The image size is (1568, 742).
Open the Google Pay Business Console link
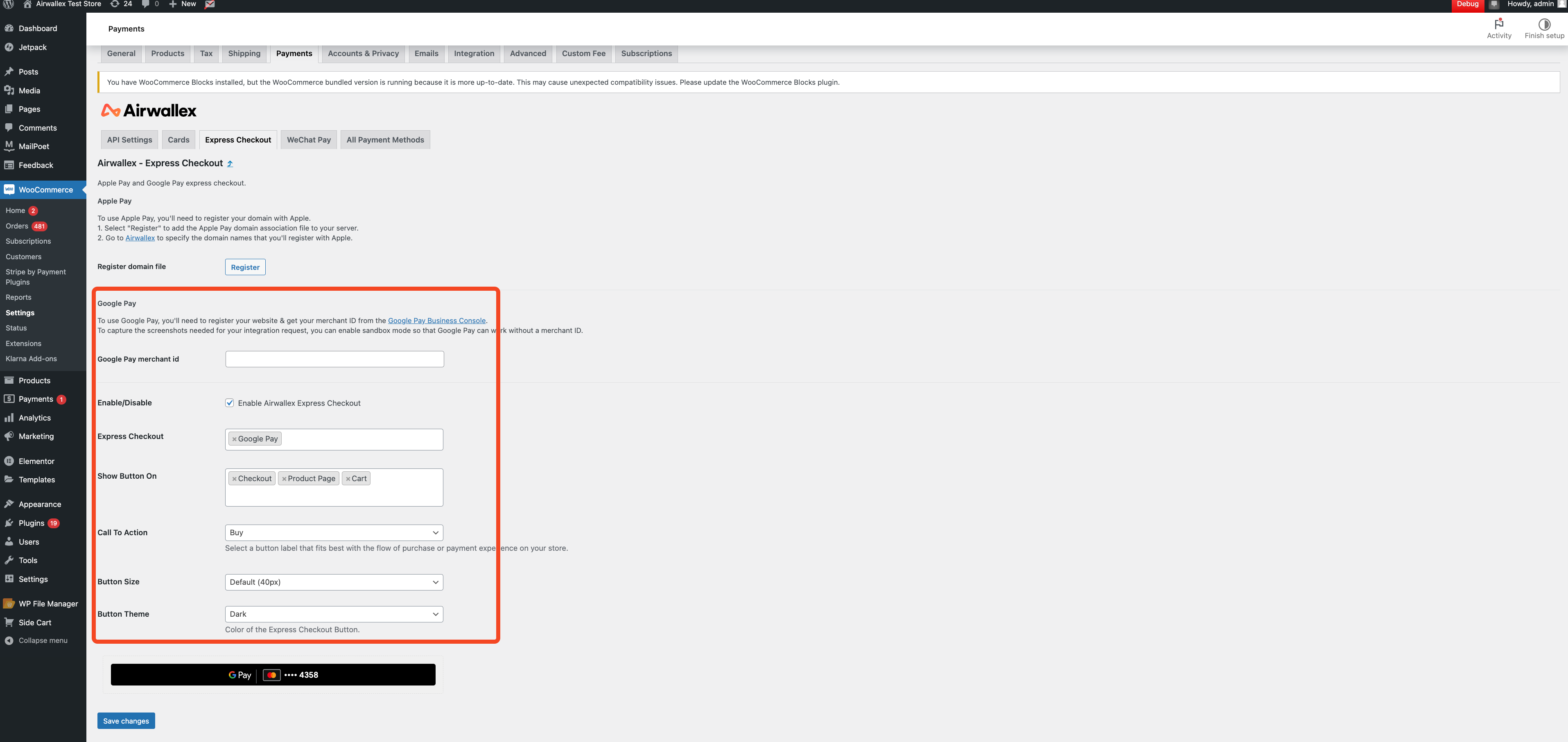pyautogui.click(x=436, y=321)
